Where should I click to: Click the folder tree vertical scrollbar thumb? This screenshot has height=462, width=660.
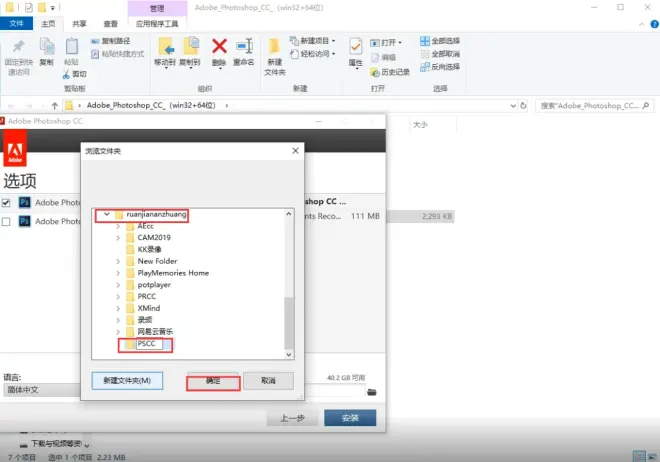(x=288, y=323)
